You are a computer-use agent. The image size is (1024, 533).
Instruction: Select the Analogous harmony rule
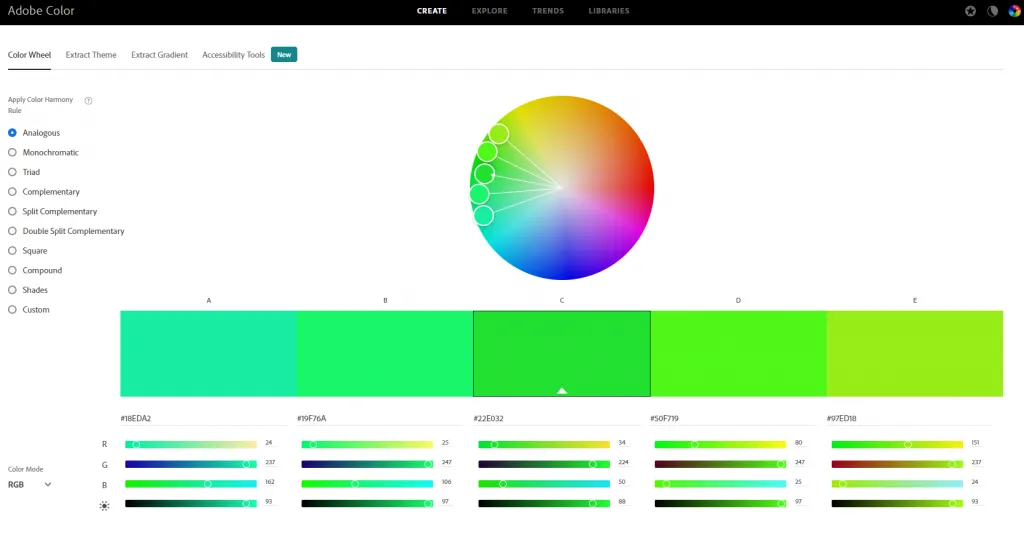[34, 133]
